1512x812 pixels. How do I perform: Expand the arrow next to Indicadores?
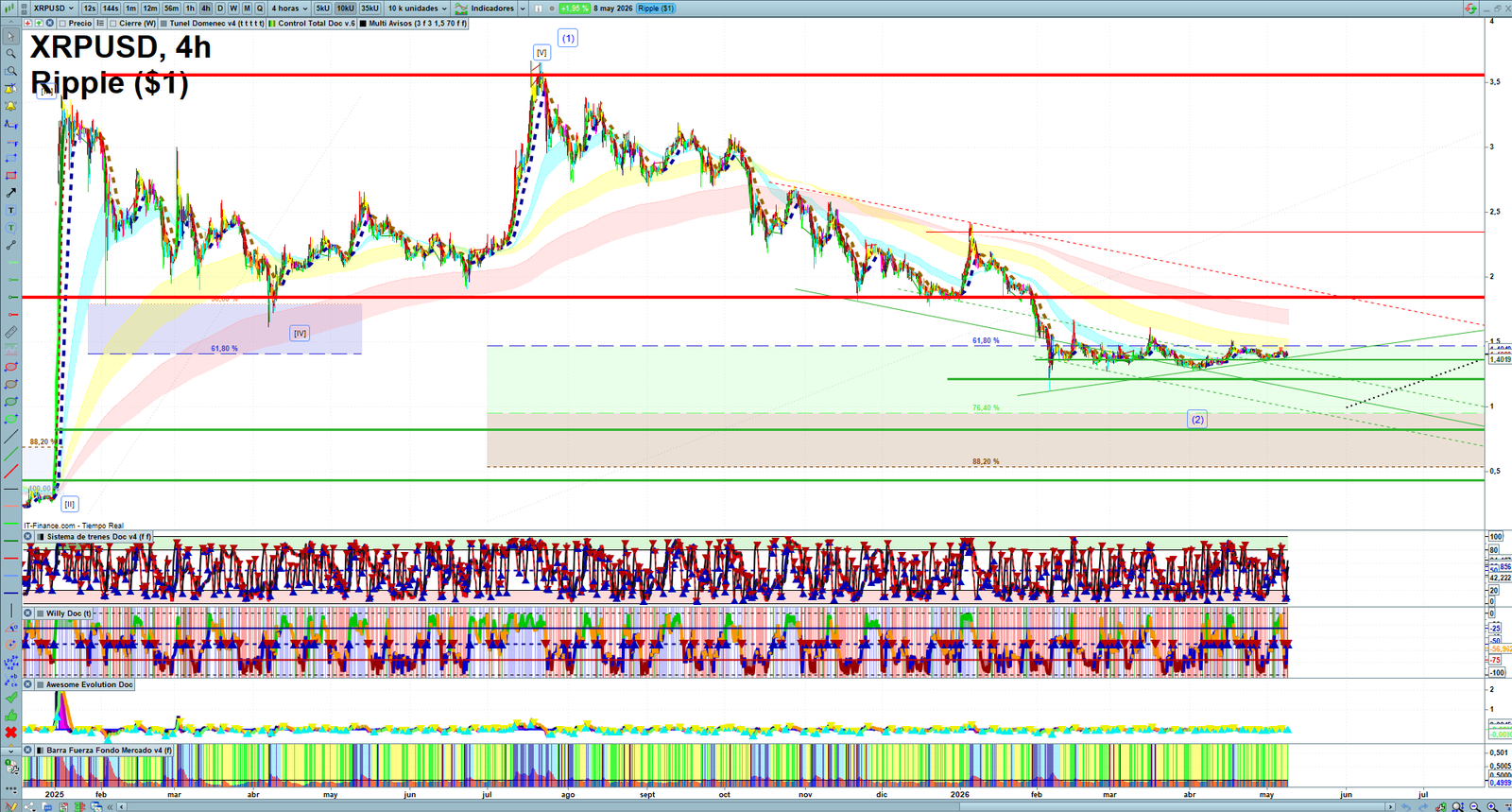pos(523,9)
